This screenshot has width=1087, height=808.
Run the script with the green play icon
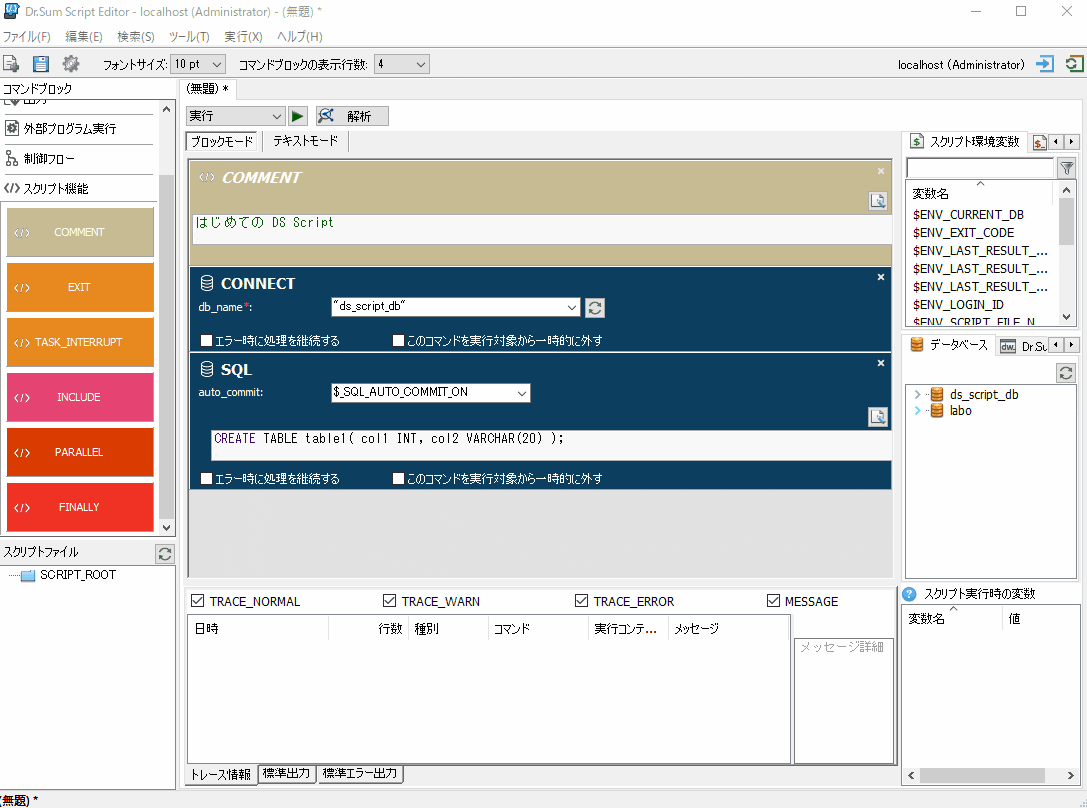pyautogui.click(x=296, y=115)
